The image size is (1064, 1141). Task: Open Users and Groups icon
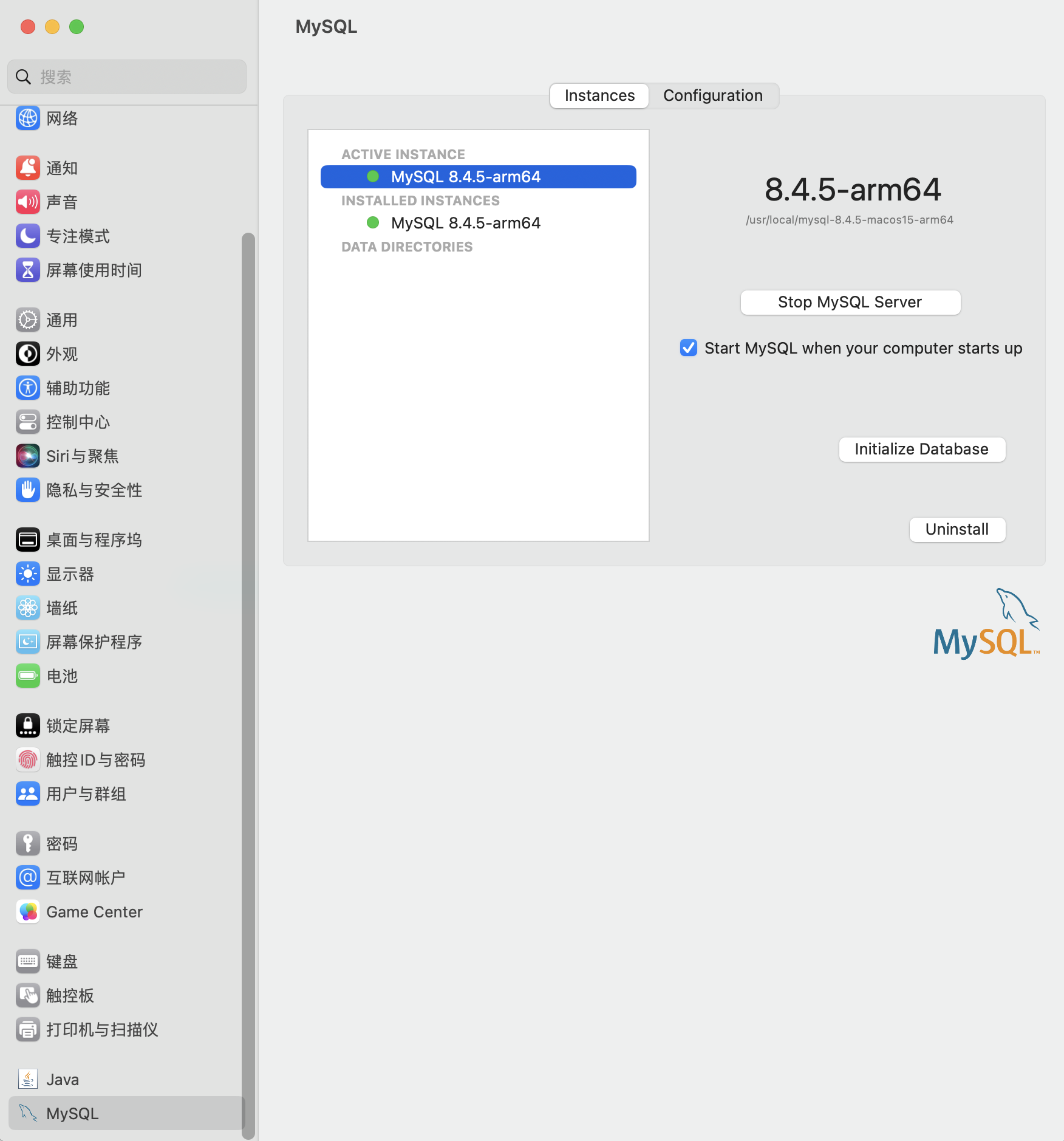point(28,793)
